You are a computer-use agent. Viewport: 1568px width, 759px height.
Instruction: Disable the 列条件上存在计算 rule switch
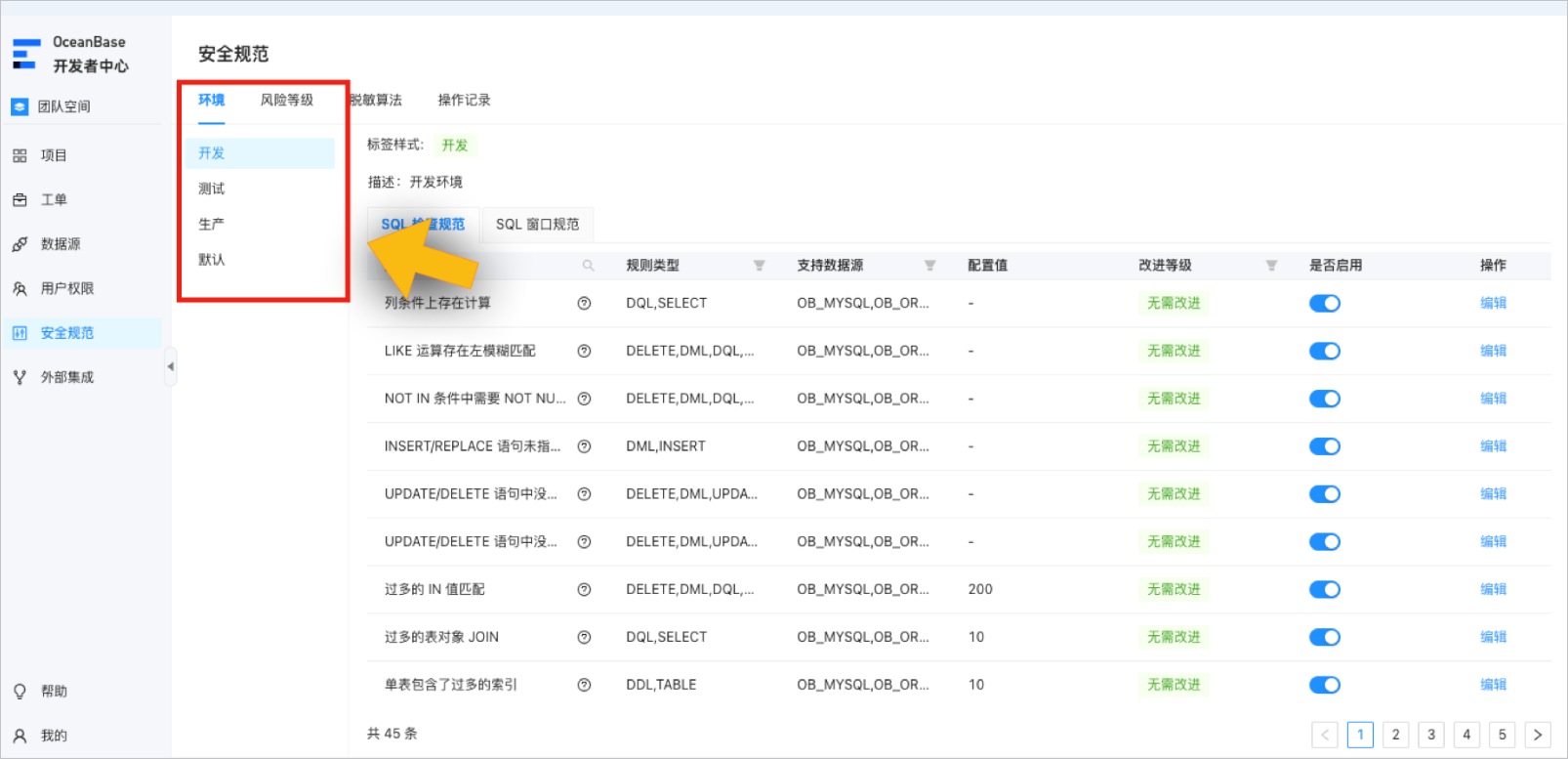point(1325,303)
